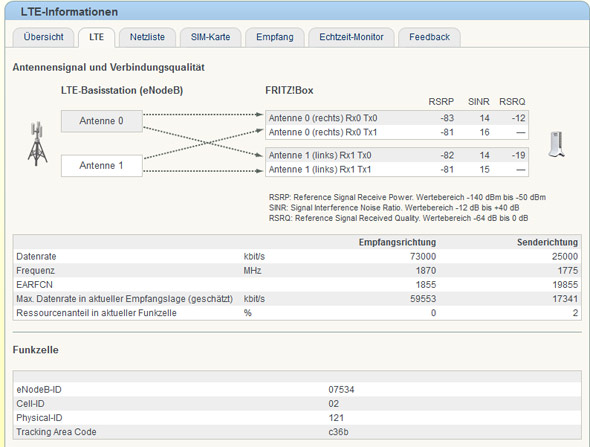Switch to the Netzliste tab
The image size is (590, 447).
(x=147, y=37)
